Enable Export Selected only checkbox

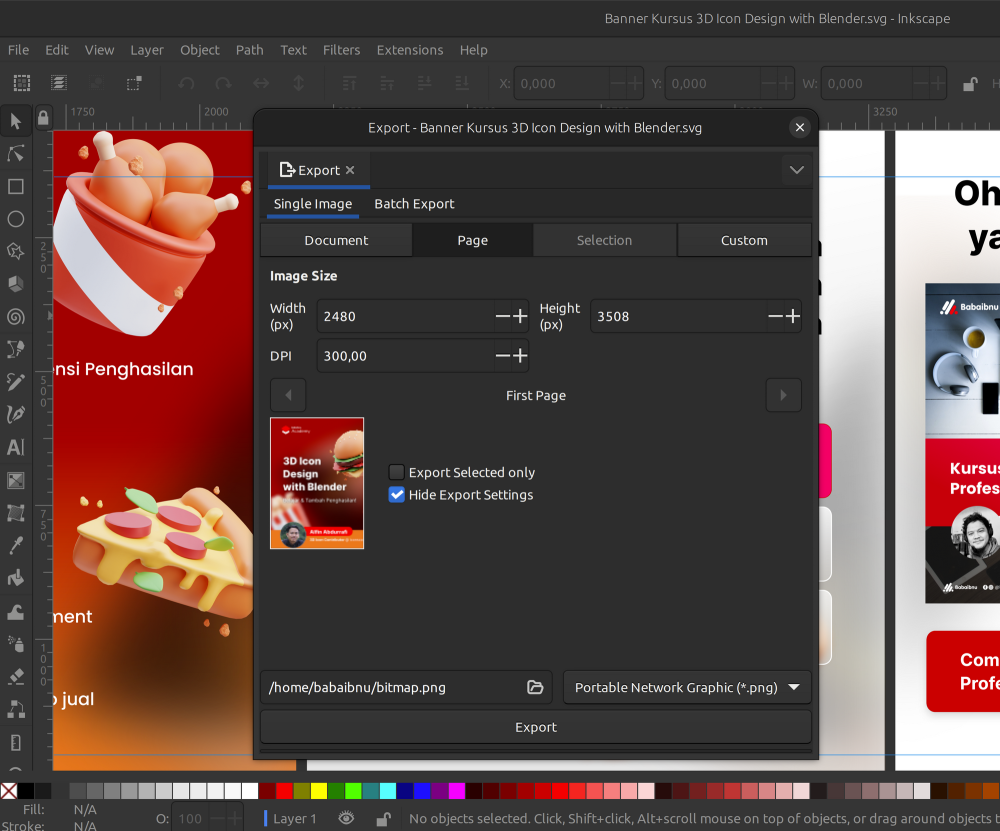(x=397, y=472)
